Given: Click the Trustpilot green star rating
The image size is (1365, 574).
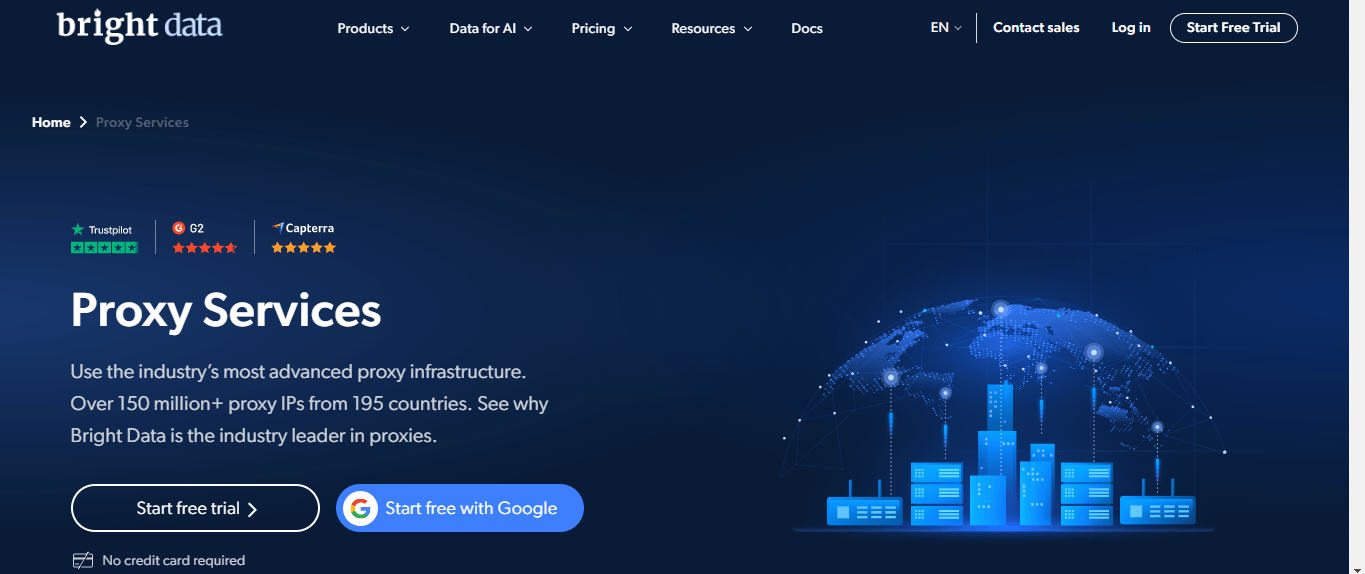Looking at the screenshot, I should tap(104, 247).
